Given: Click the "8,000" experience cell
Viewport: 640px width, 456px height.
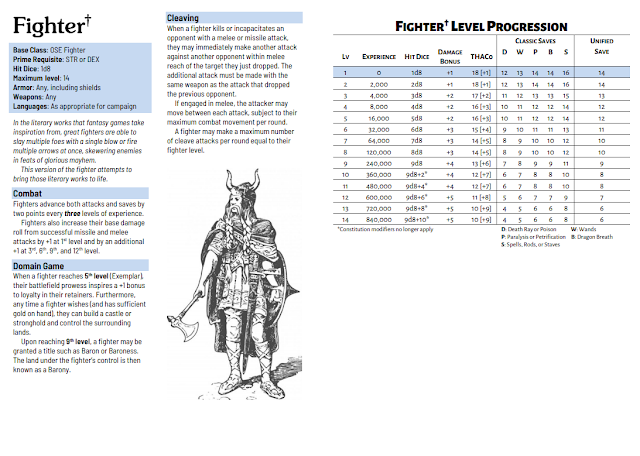Looking at the screenshot, I should [x=379, y=107].
